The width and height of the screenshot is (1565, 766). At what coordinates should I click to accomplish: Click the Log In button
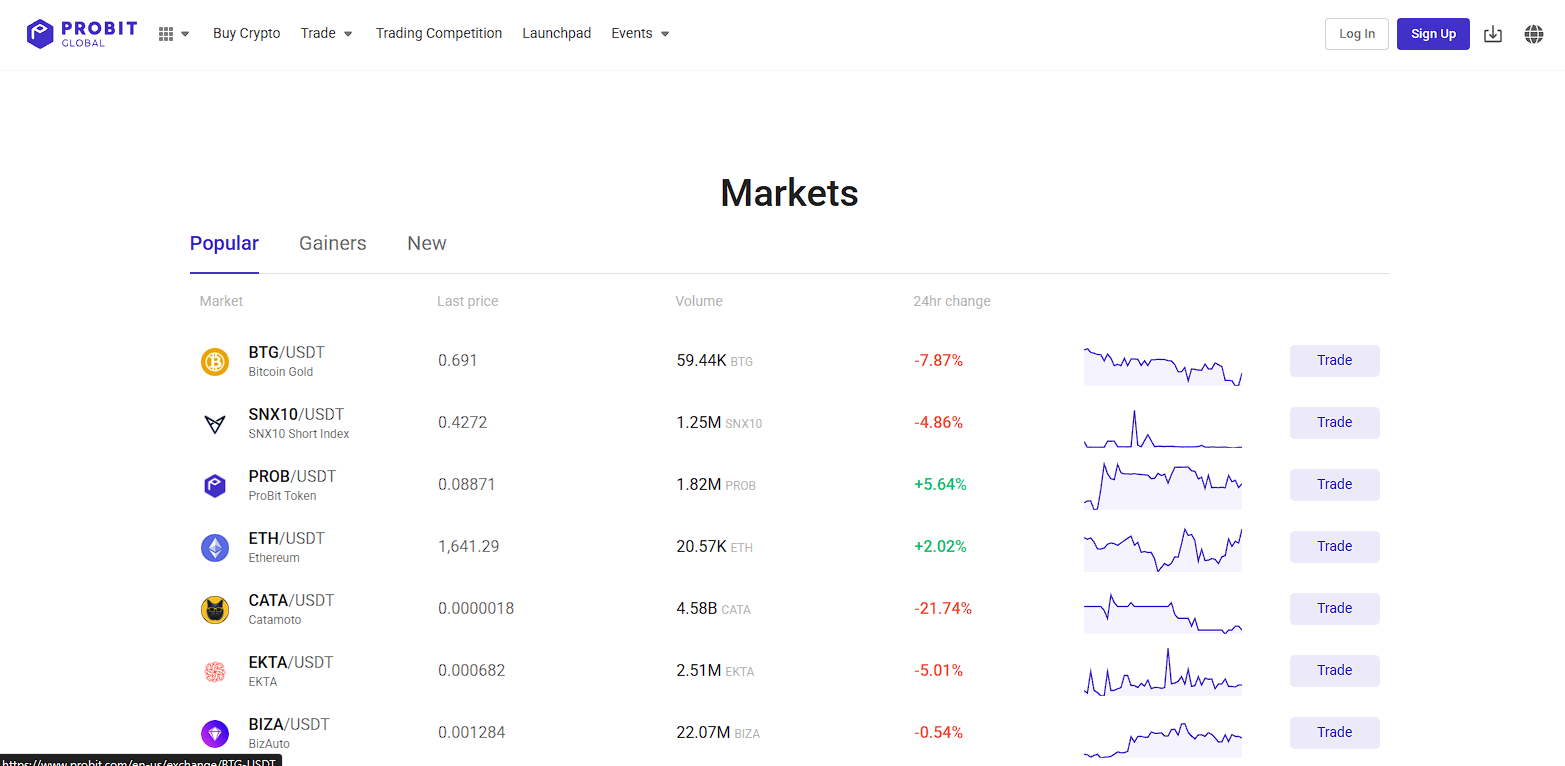pyautogui.click(x=1357, y=34)
